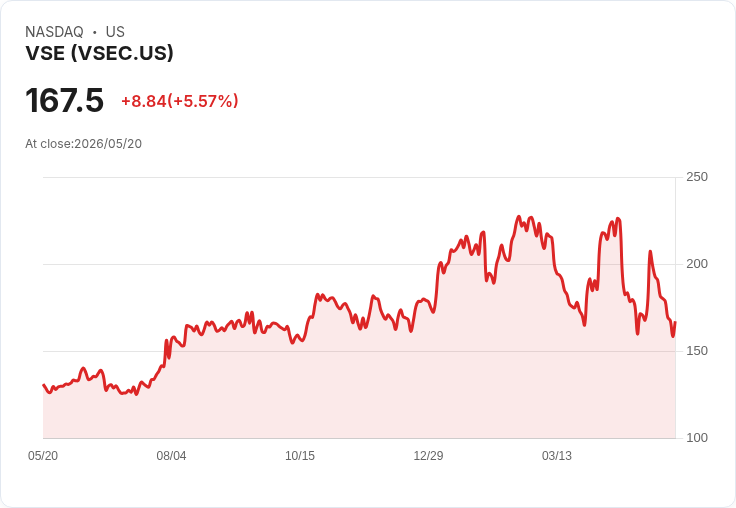Click the chart line's leftmost starting point

[x=44, y=385]
